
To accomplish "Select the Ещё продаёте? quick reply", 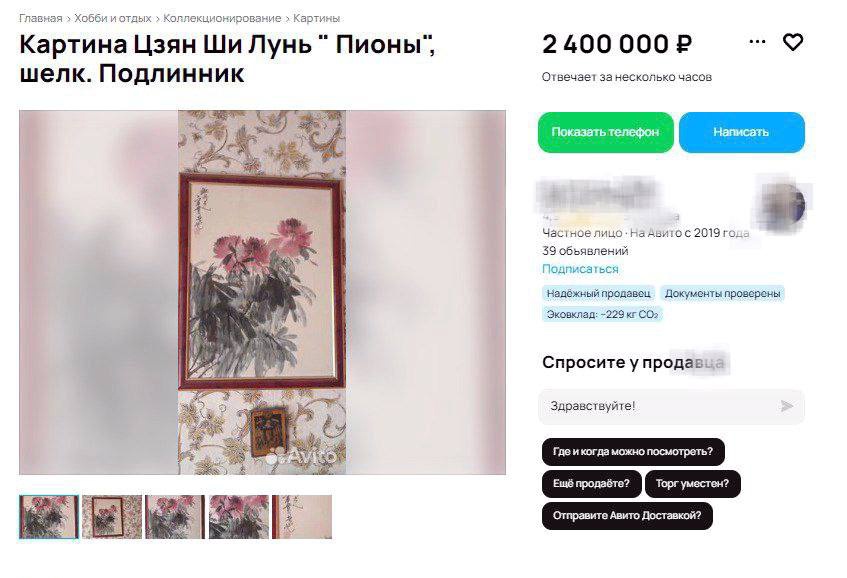I will 591,483.
